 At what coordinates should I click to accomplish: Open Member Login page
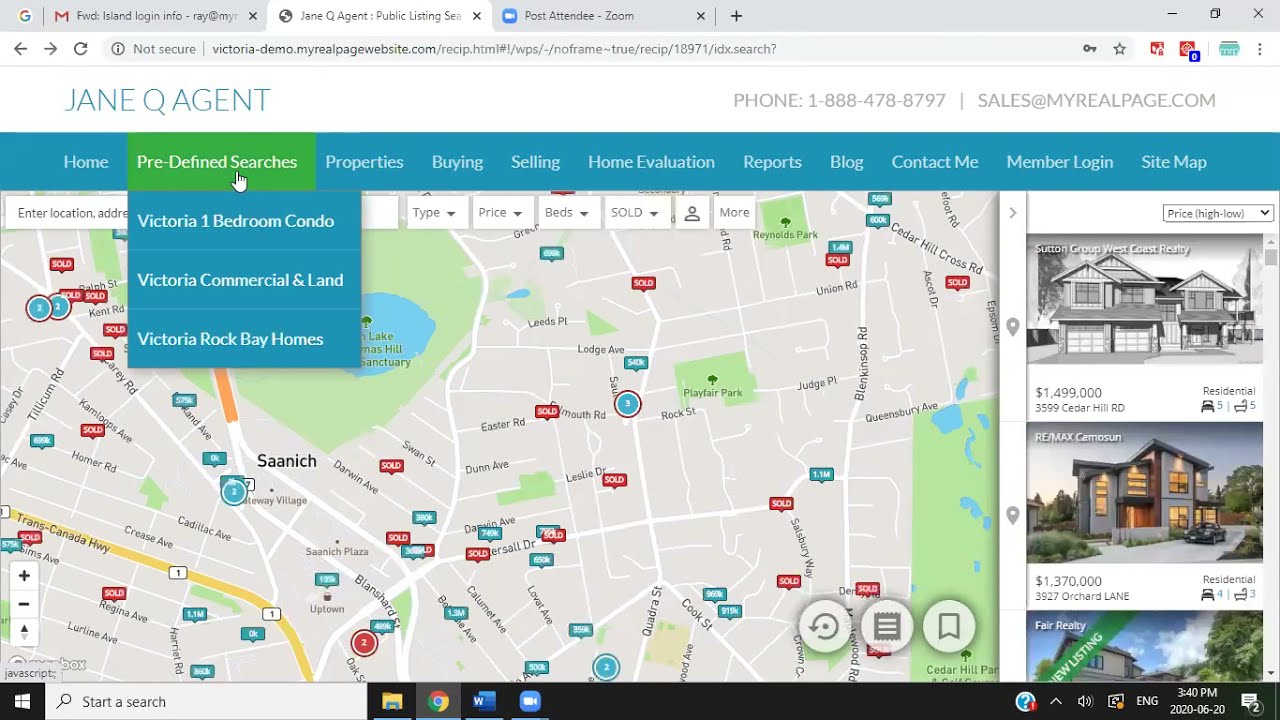click(1059, 162)
